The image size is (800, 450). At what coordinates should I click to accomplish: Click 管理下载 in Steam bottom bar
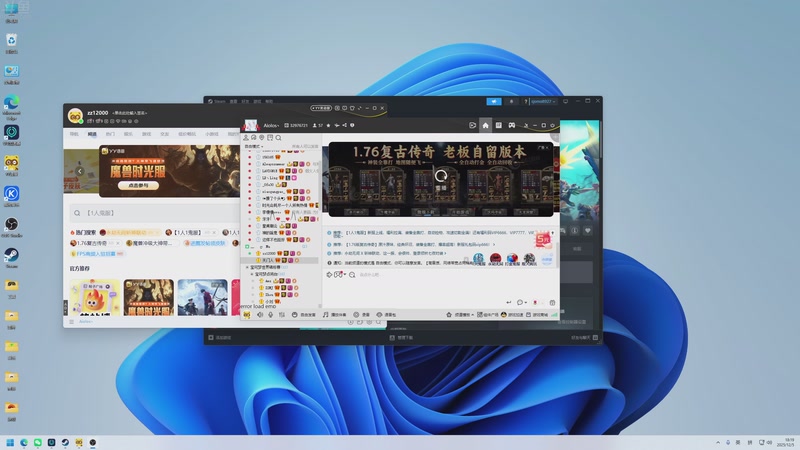pos(401,338)
